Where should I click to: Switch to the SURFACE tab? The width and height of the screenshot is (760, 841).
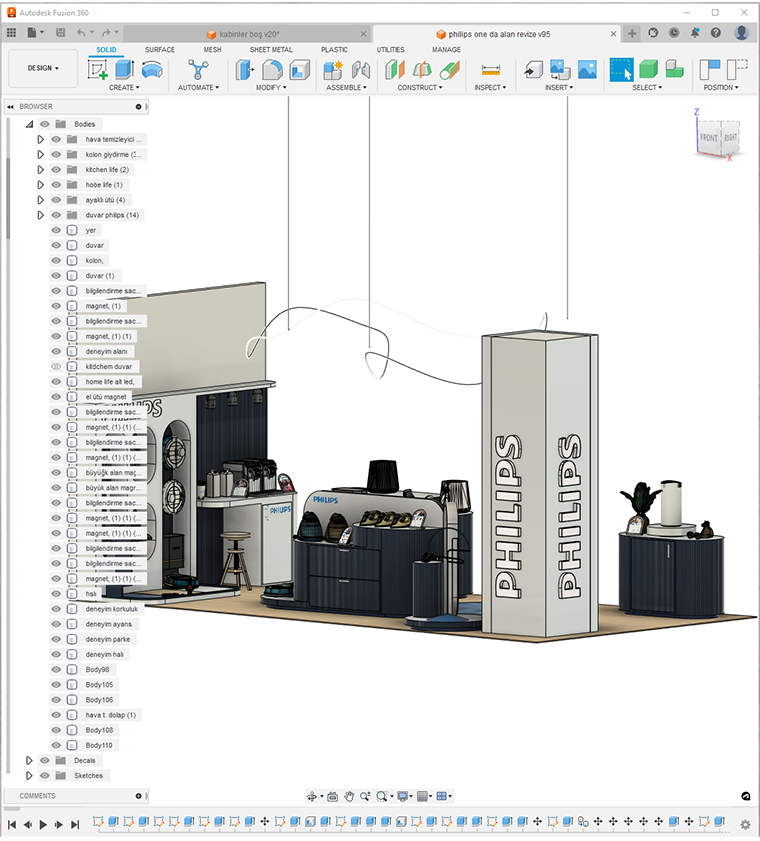[x=159, y=49]
